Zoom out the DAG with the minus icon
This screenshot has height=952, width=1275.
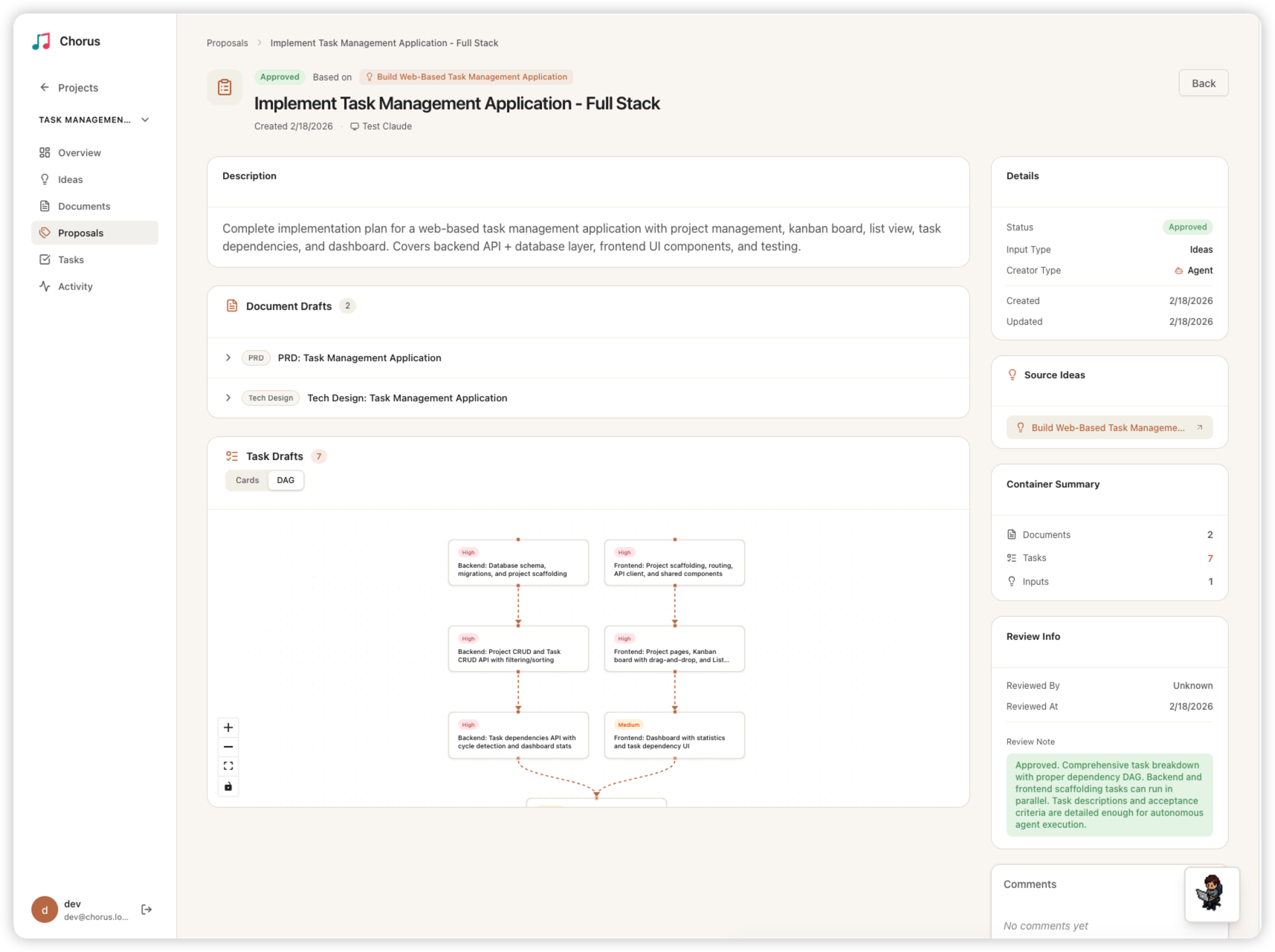(228, 747)
